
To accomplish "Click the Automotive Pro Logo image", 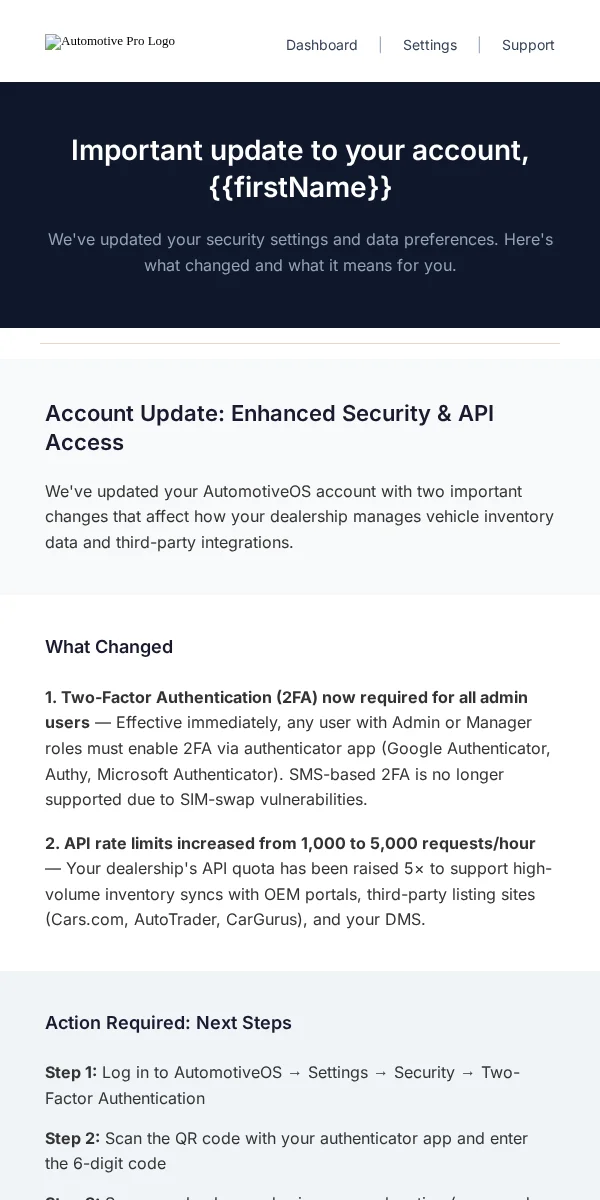I will (x=110, y=41).
